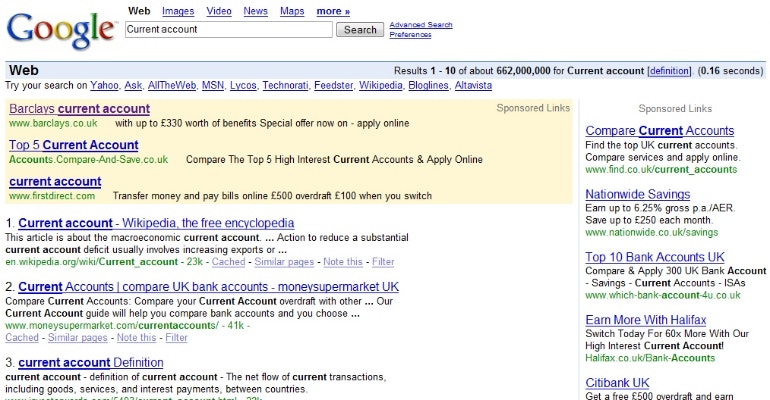This screenshot has width=770, height=400.
Task: Open the Barclays current account sponsored link
Action: [x=79, y=108]
